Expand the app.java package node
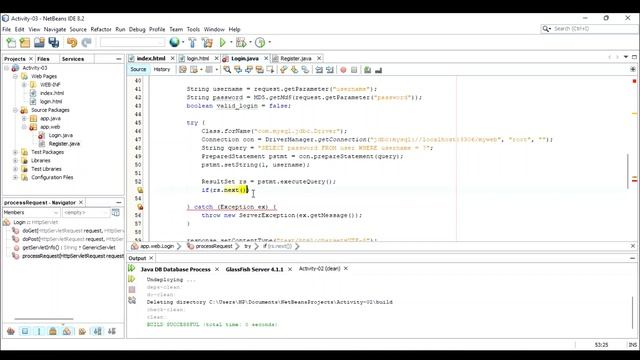The width and height of the screenshot is (640, 360). [24, 118]
